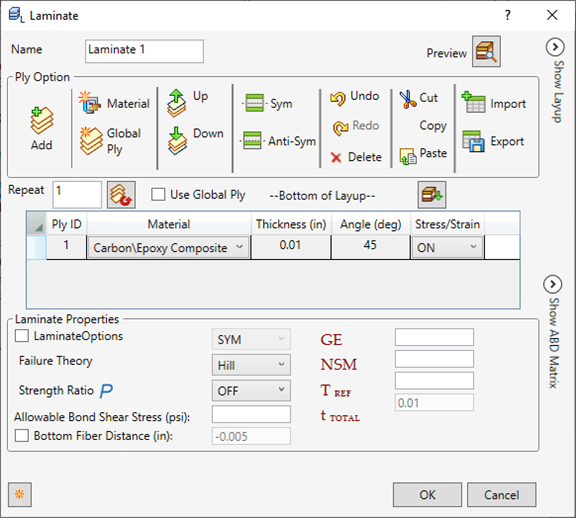Expand the Show ABD Matrix panel
This screenshot has height=518, width=576.
click(552, 284)
